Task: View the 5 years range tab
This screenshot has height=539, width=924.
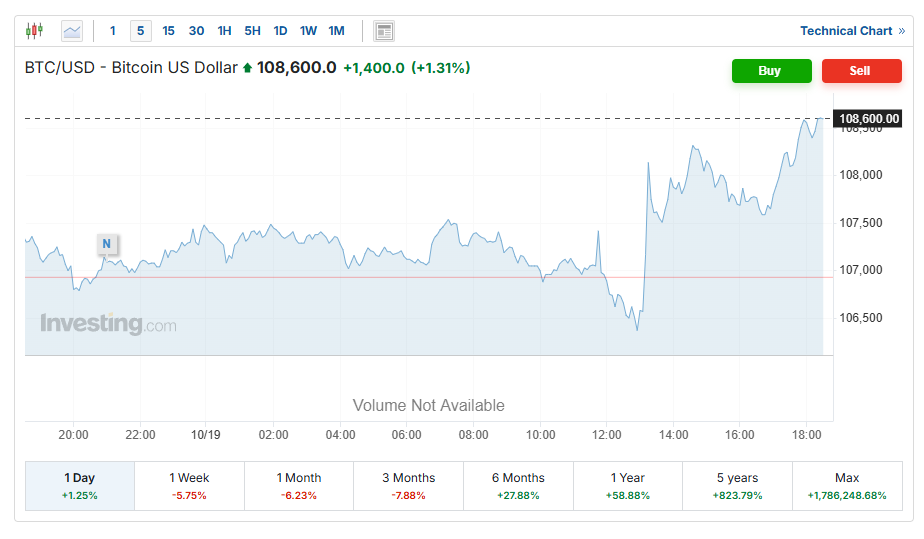Action: 737,485
